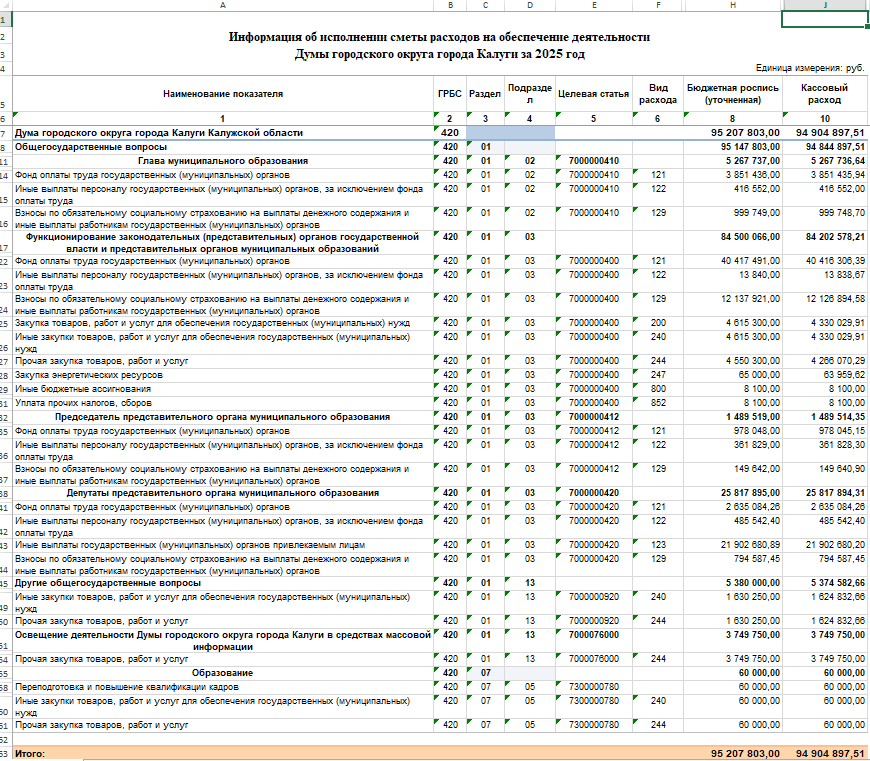The height and width of the screenshot is (761, 870).
Task: Click the 'Наименование показателя' header cell
Action: [223, 93]
